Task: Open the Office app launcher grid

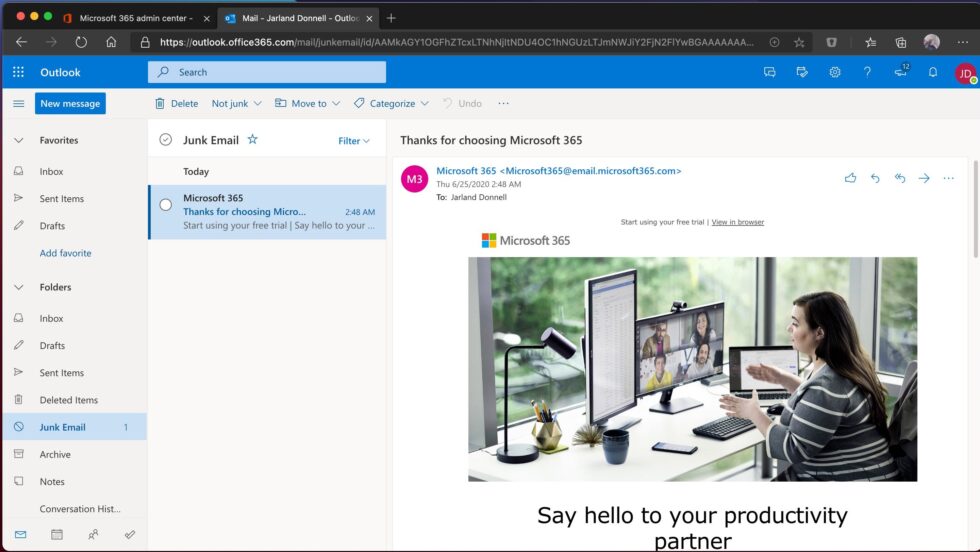Action: pos(18,72)
